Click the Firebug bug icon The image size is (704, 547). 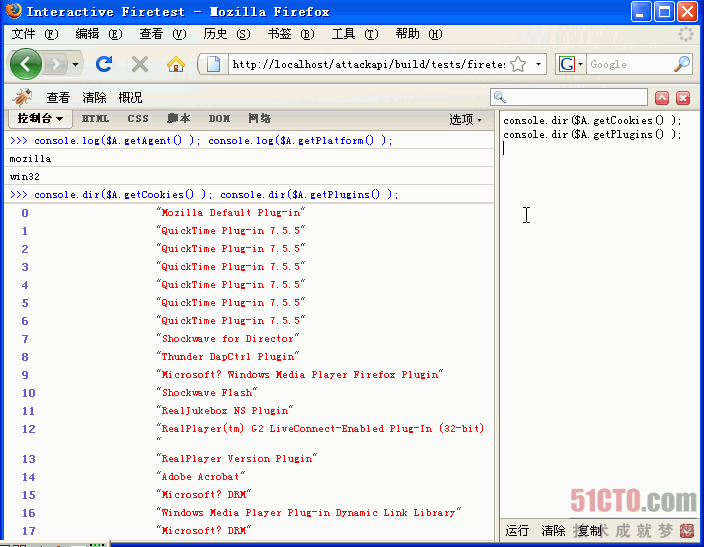22,97
